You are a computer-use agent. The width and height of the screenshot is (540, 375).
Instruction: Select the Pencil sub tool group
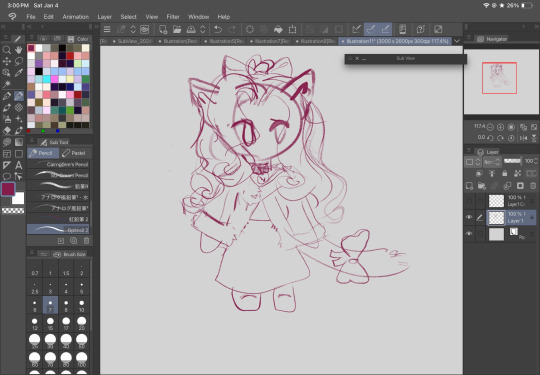pos(43,153)
